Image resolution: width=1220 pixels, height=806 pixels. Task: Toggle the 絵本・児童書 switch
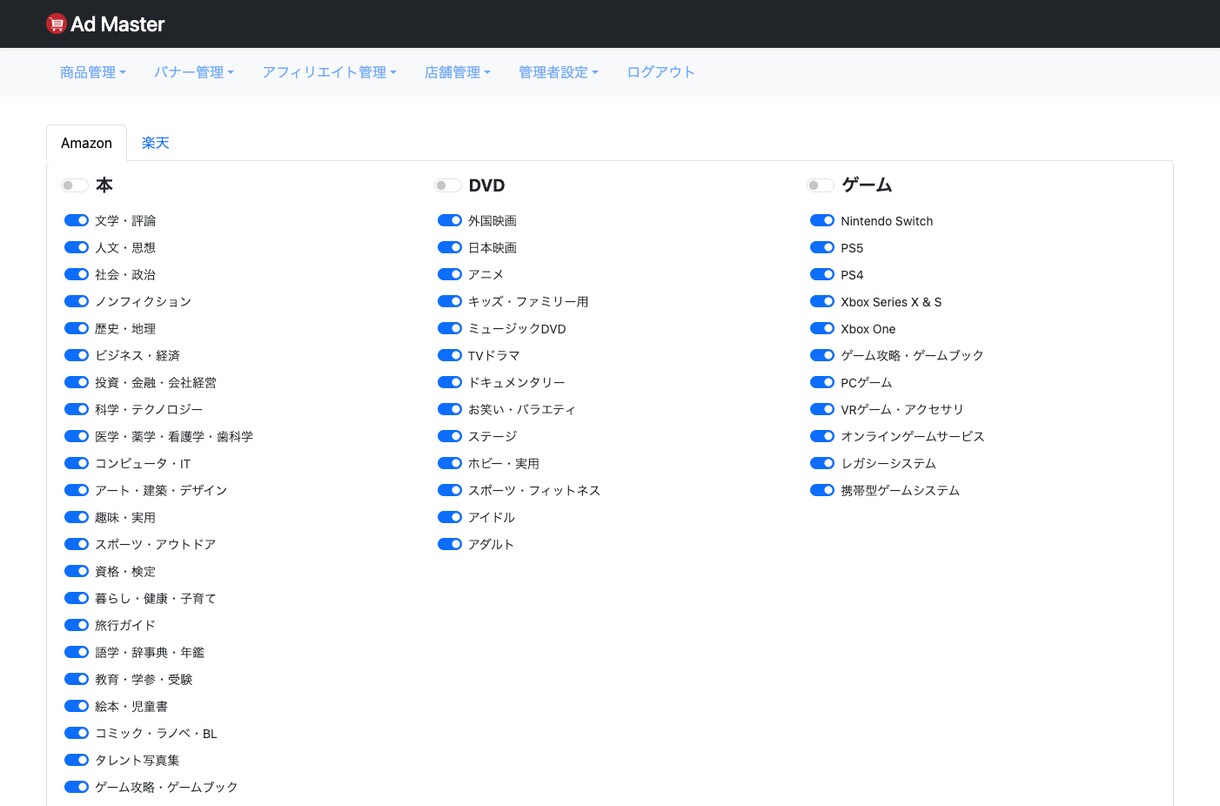coord(77,706)
